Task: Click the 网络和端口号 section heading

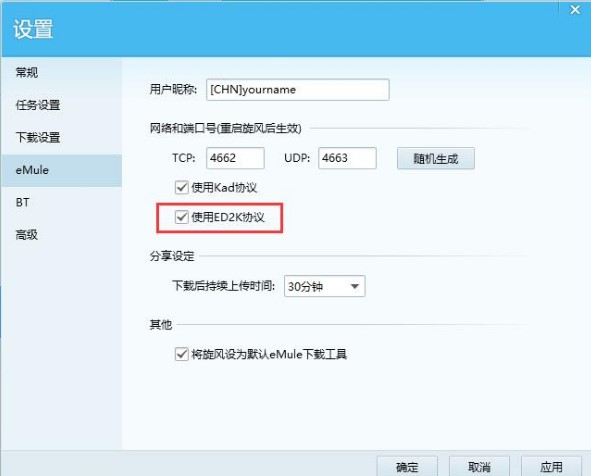Action: coord(225,129)
